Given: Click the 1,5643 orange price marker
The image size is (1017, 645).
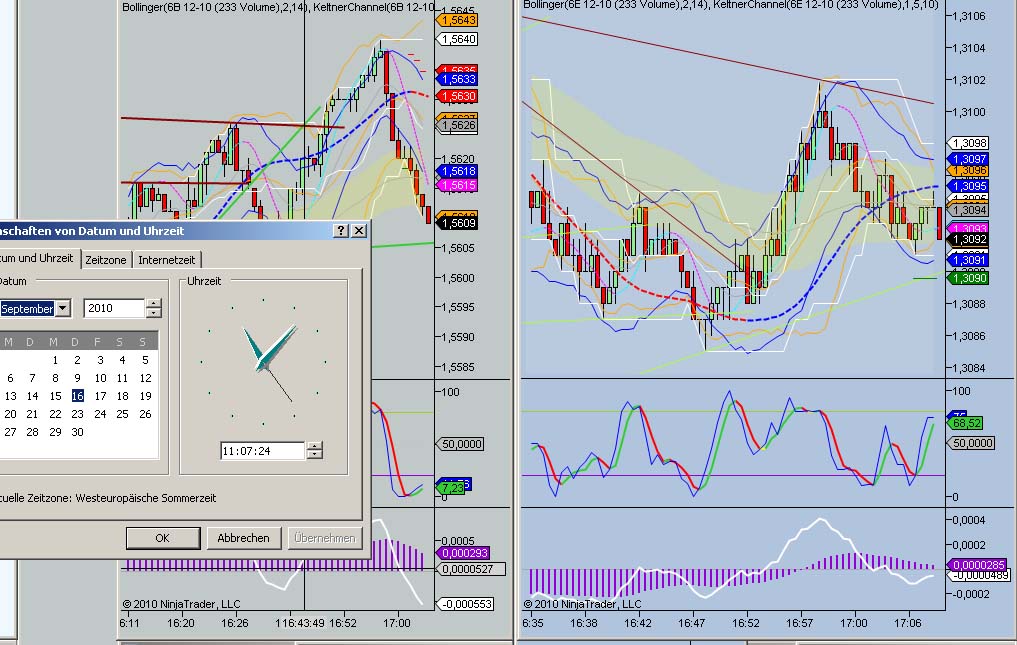Looking at the screenshot, I should pyautogui.click(x=458, y=20).
